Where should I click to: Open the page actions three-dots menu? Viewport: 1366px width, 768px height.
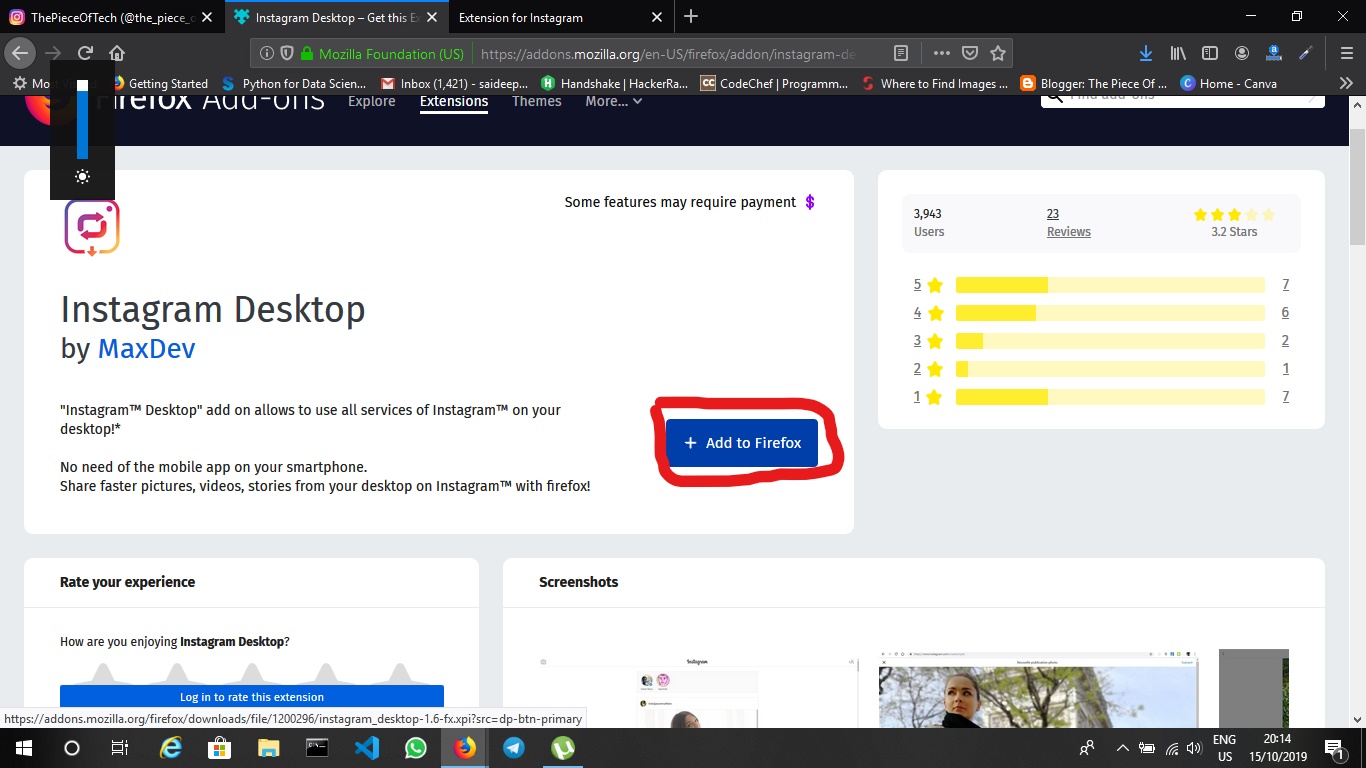942,53
